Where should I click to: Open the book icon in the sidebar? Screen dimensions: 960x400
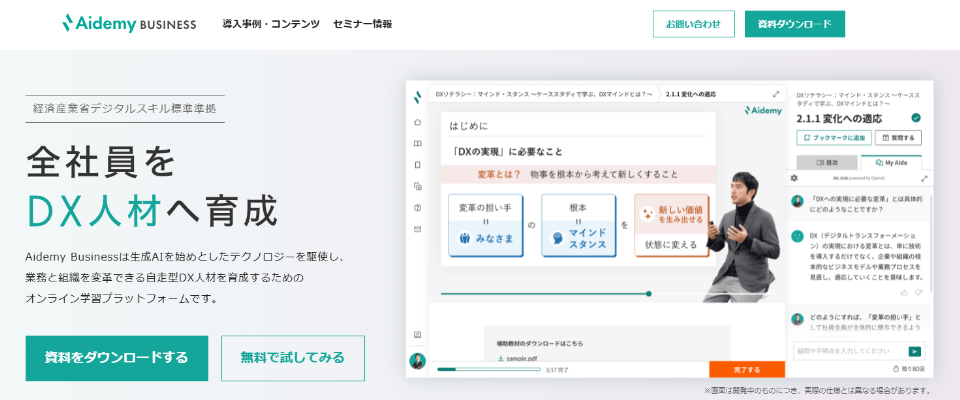(x=418, y=143)
